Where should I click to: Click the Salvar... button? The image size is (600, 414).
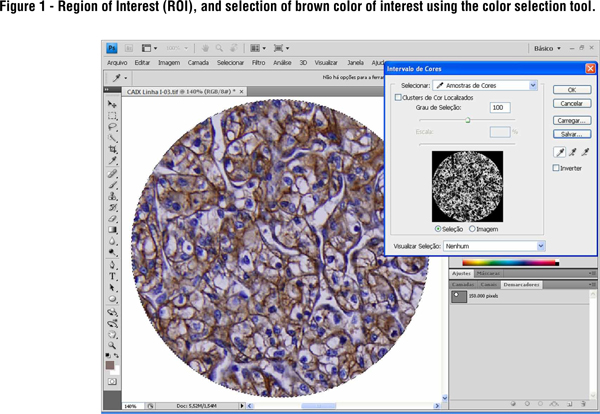(x=571, y=133)
